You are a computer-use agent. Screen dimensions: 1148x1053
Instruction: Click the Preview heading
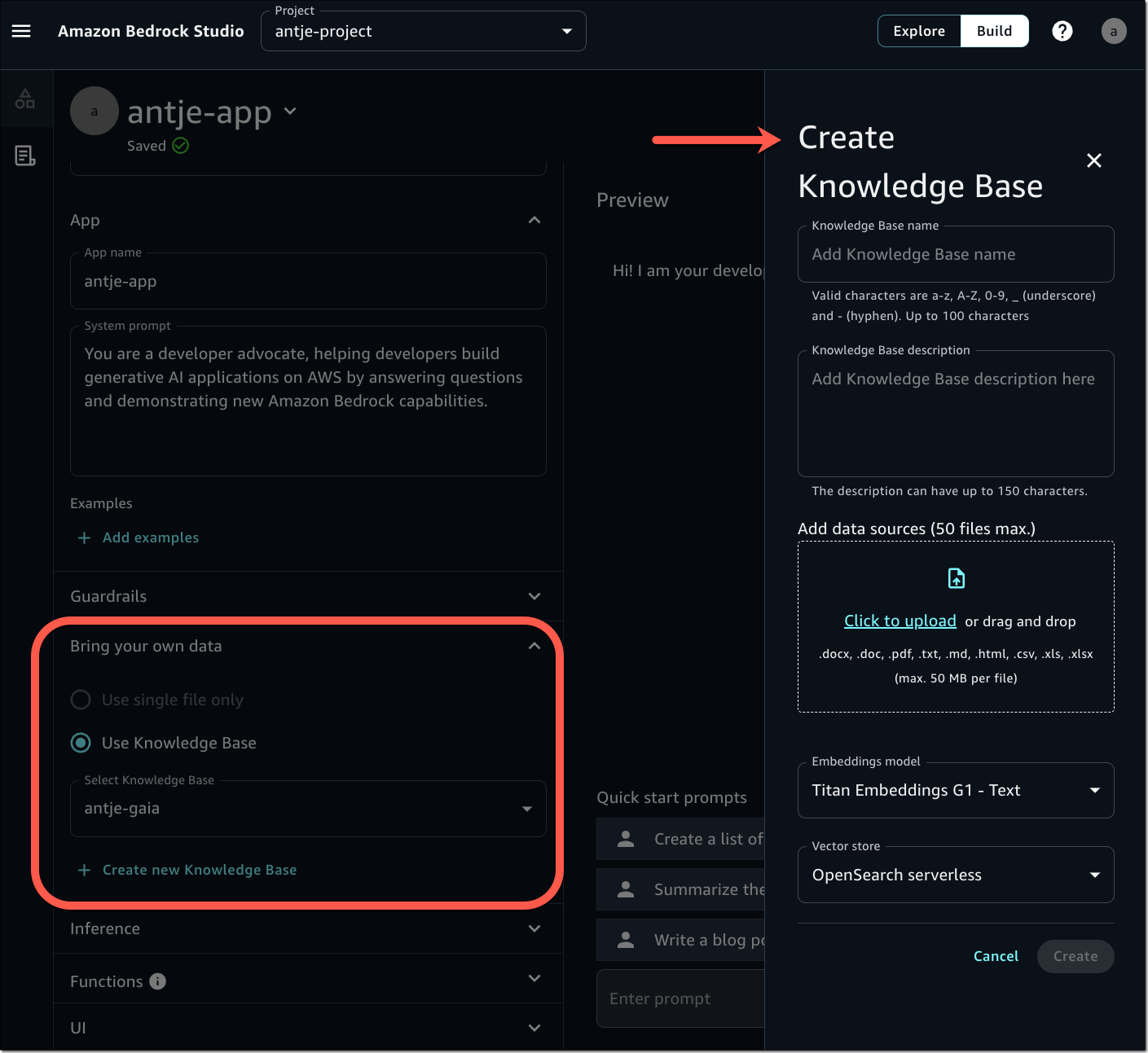point(632,200)
